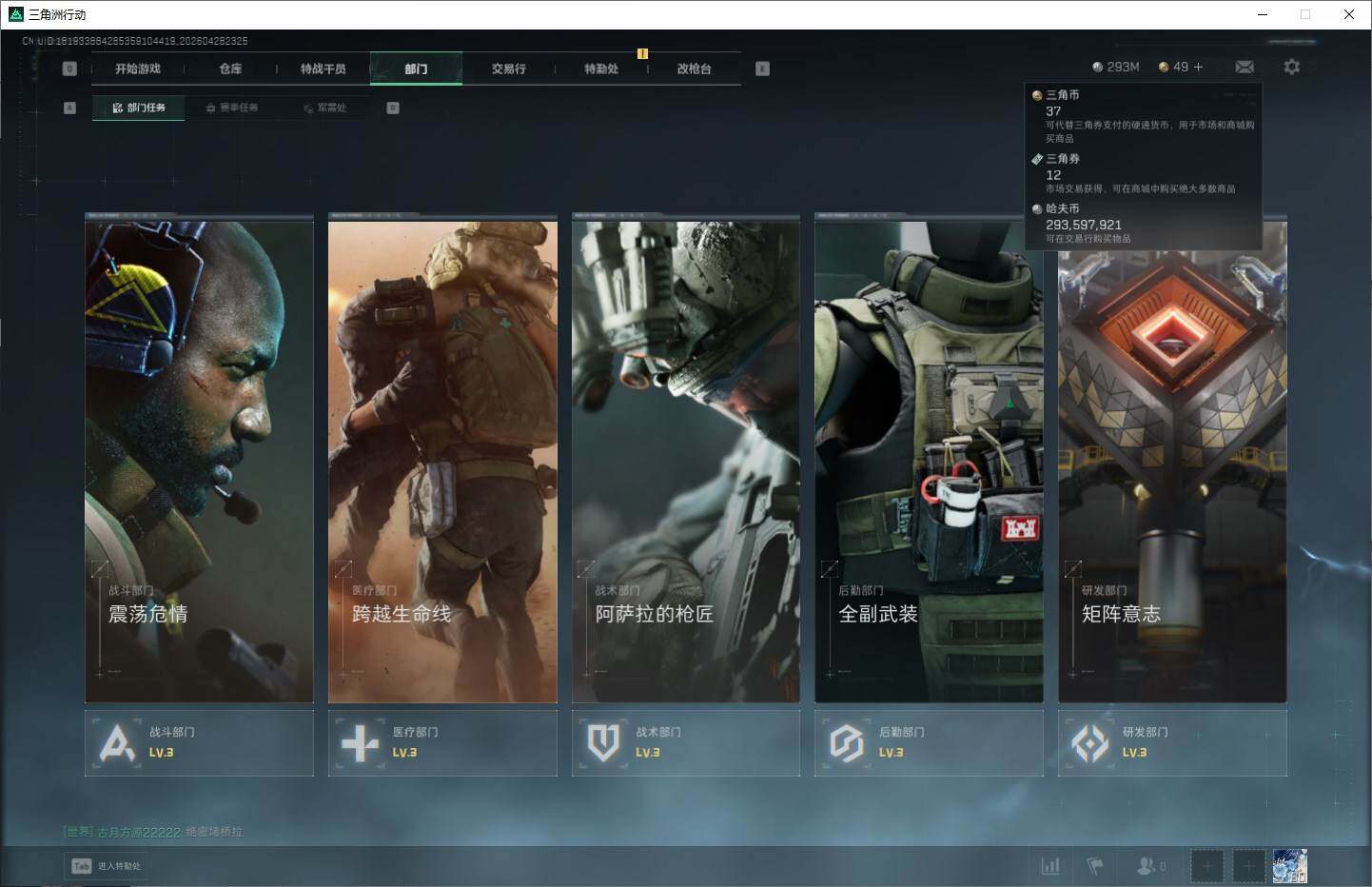The width and height of the screenshot is (1372, 887).
Task: Click the flag icon in bottom bar
Action: 1095,866
